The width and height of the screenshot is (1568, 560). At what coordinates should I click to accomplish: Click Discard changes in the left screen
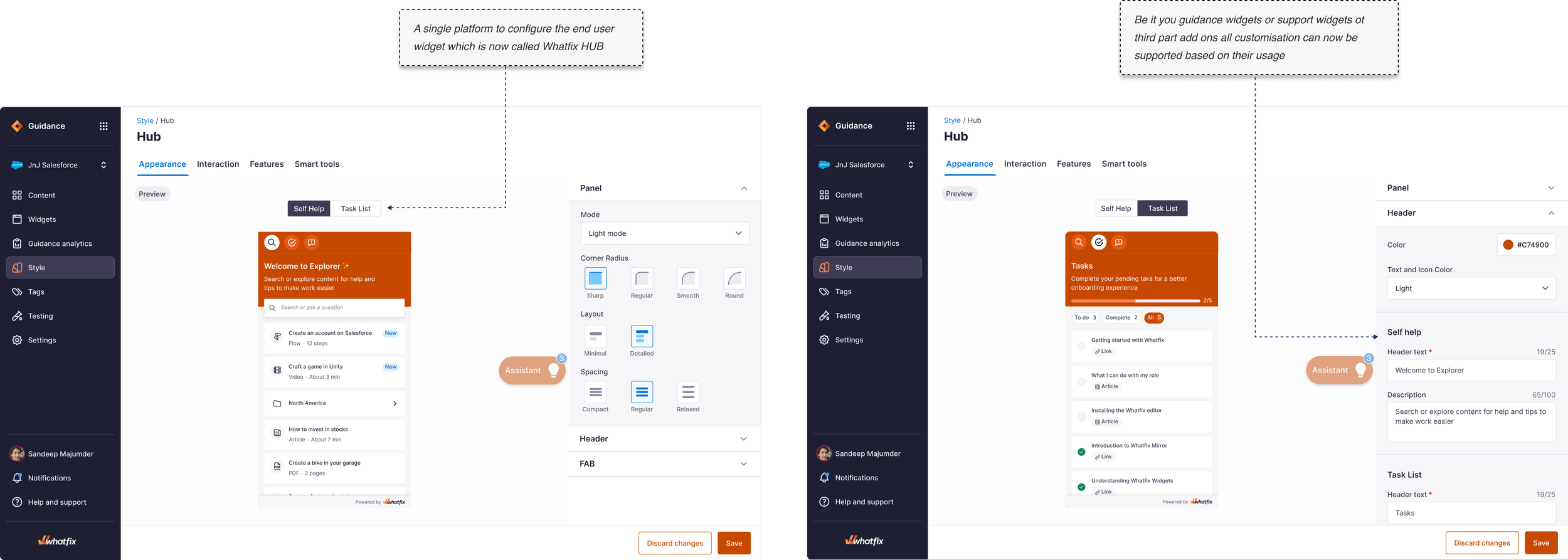[675, 543]
